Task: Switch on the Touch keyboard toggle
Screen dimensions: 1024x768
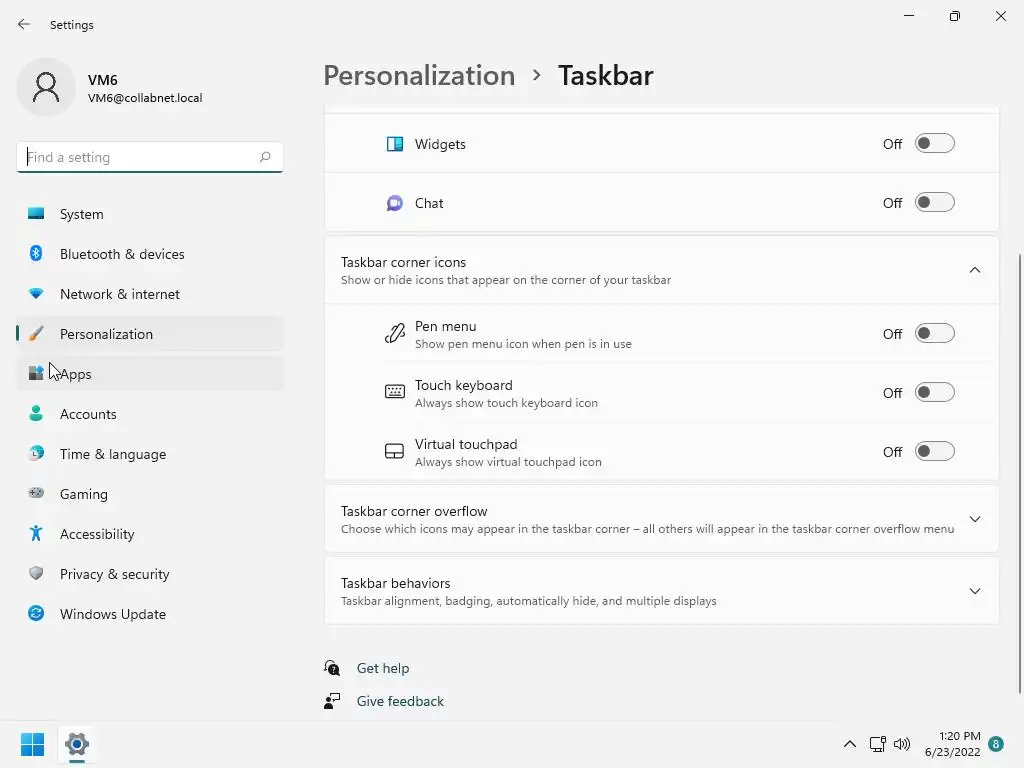Action: tap(935, 393)
